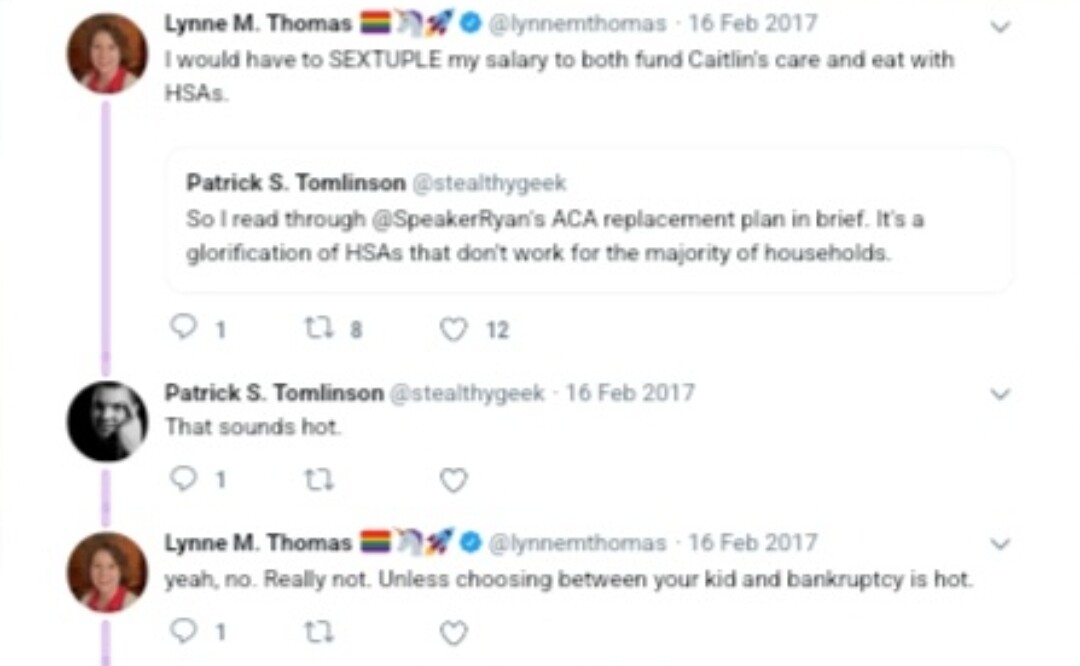This screenshot has width=1080, height=666.
Task: Reply to the 'yeah, no. Really not' tweet
Action: click(x=183, y=632)
